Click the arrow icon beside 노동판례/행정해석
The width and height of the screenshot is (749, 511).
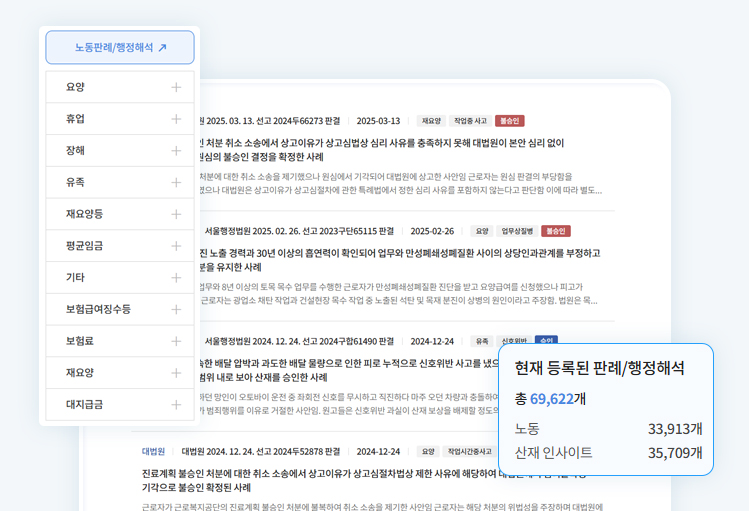pyautogui.click(x=162, y=47)
